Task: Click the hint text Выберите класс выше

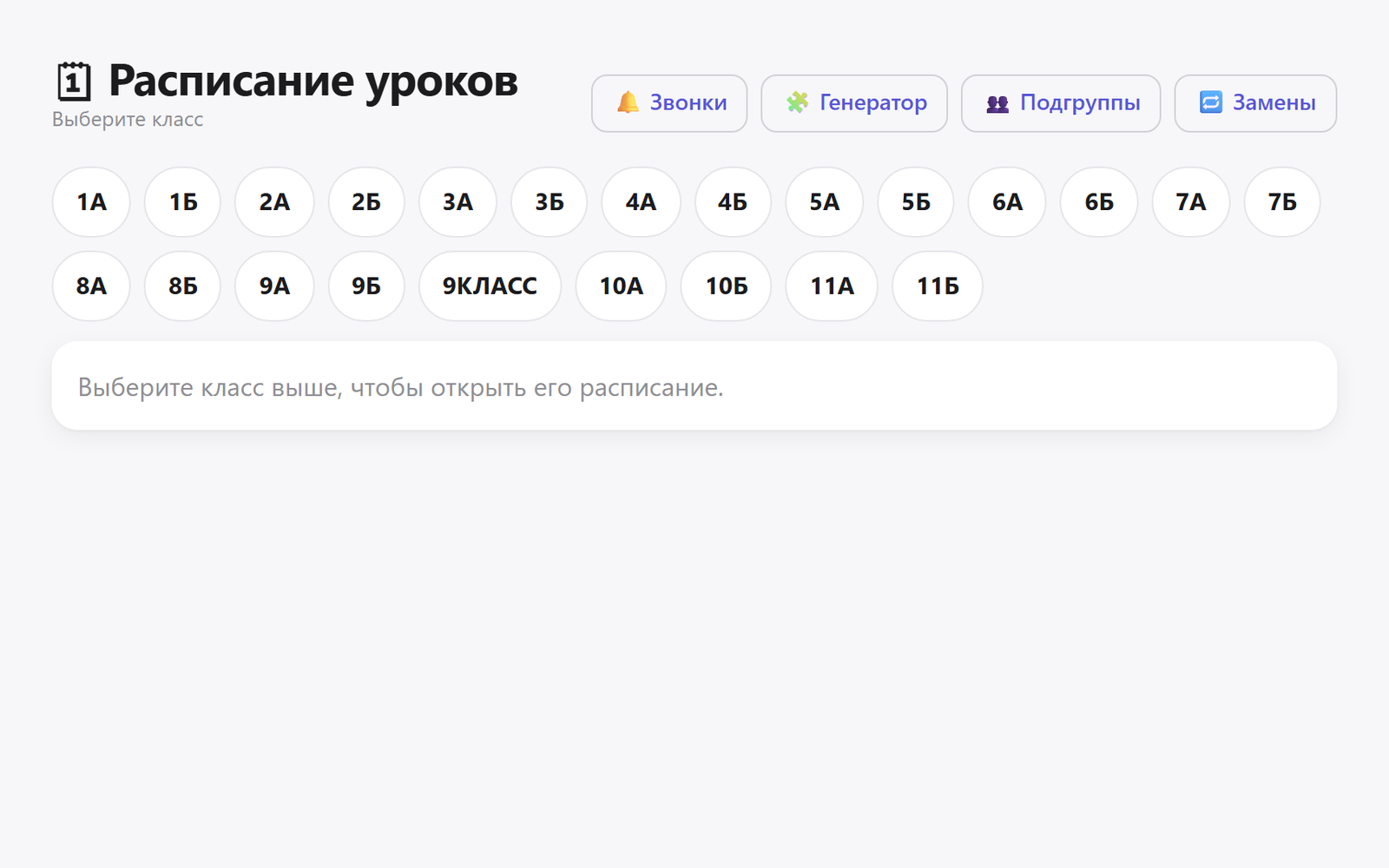Action: [400, 387]
